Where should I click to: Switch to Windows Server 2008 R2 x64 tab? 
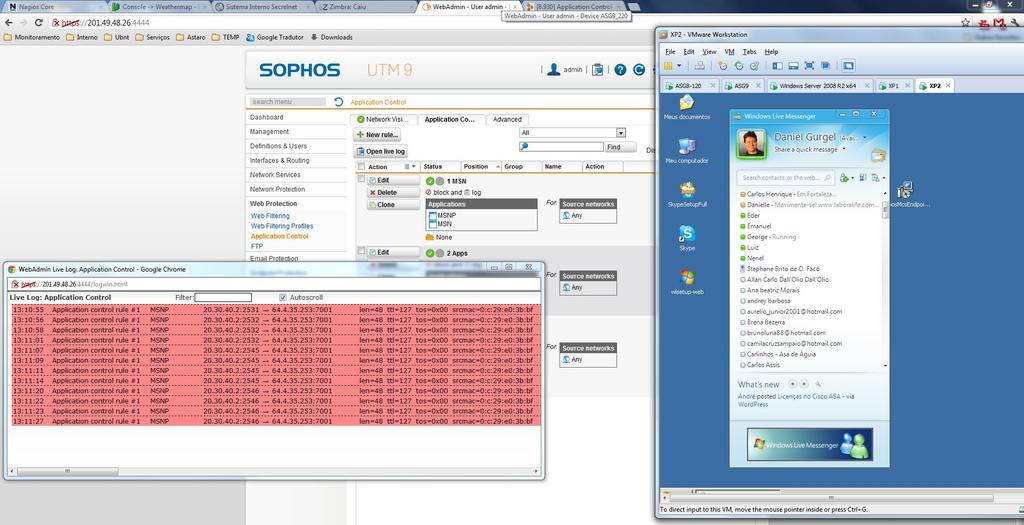[x=818, y=86]
